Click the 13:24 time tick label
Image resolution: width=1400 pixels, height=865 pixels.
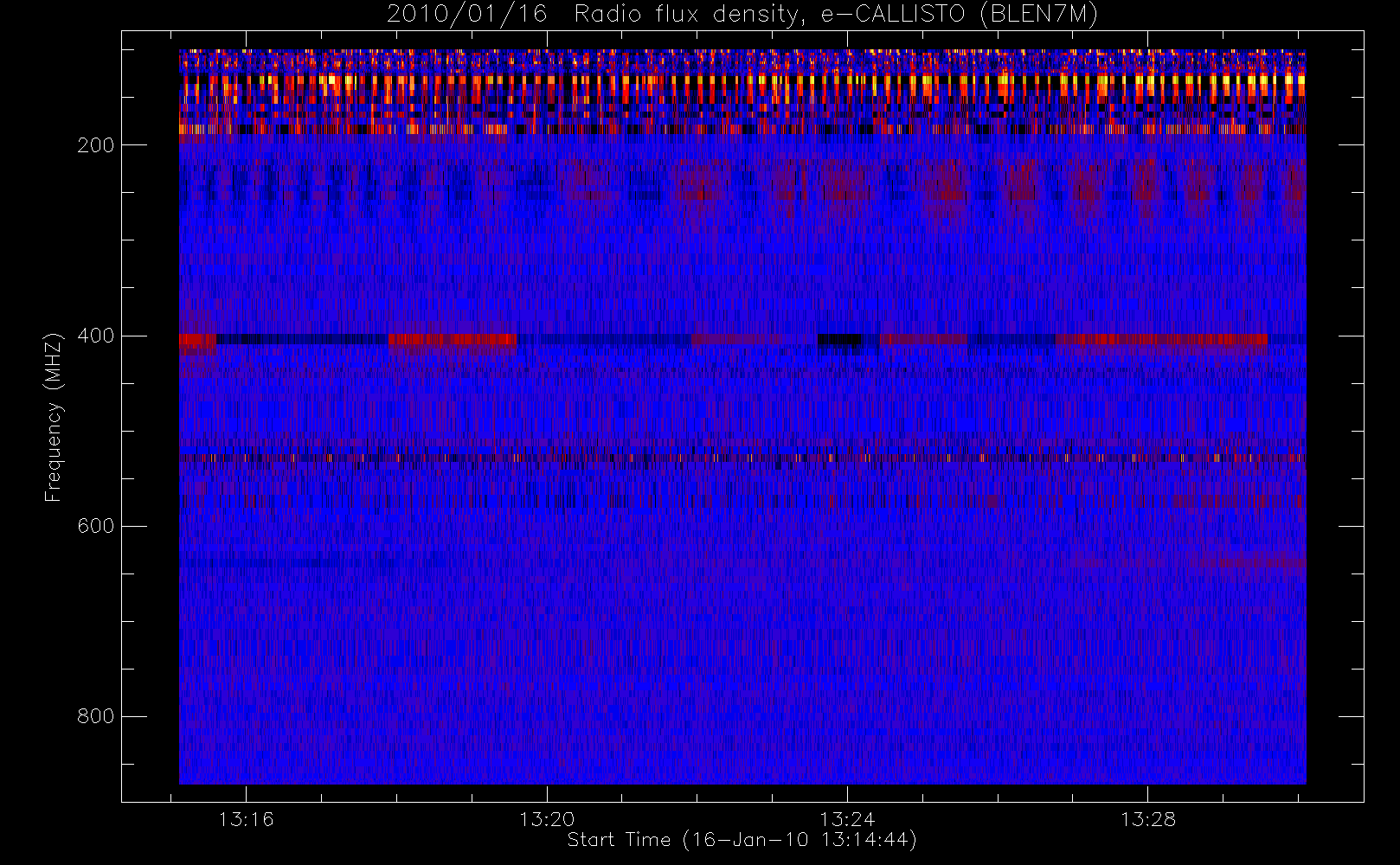(847, 819)
